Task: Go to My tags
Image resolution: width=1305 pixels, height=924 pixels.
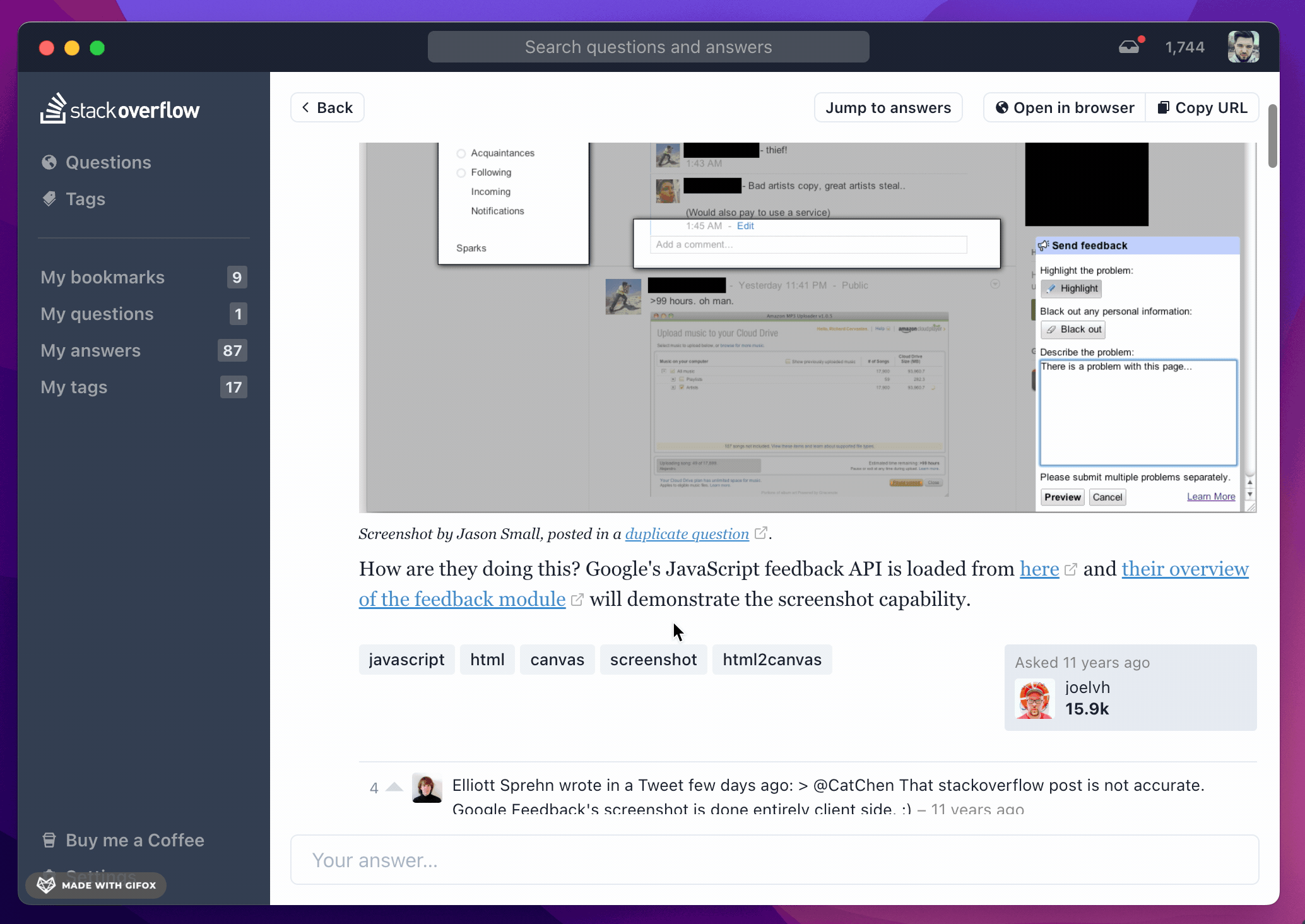Action: coord(74,387)
